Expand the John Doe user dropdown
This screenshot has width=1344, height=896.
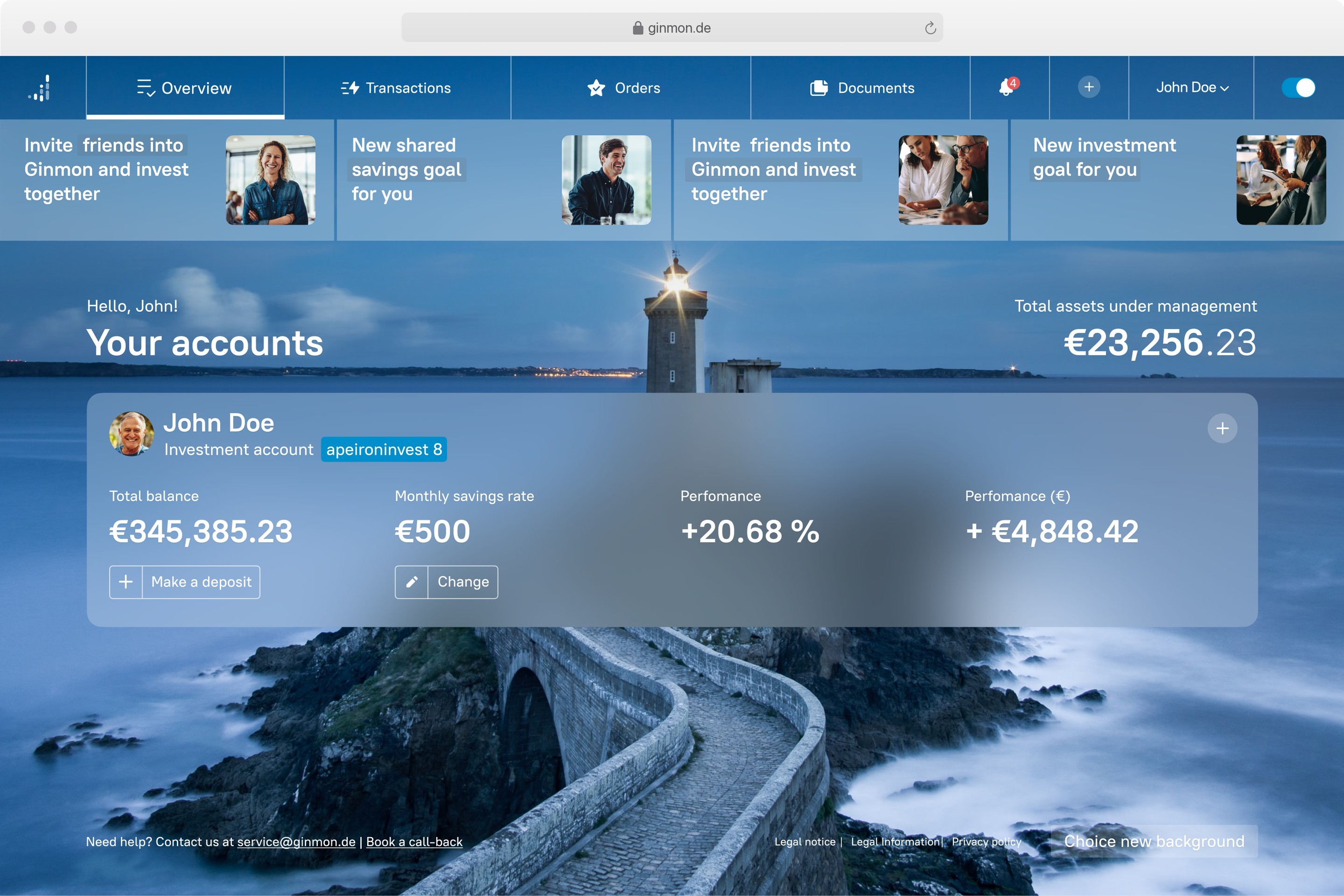tap(1192, 88)
